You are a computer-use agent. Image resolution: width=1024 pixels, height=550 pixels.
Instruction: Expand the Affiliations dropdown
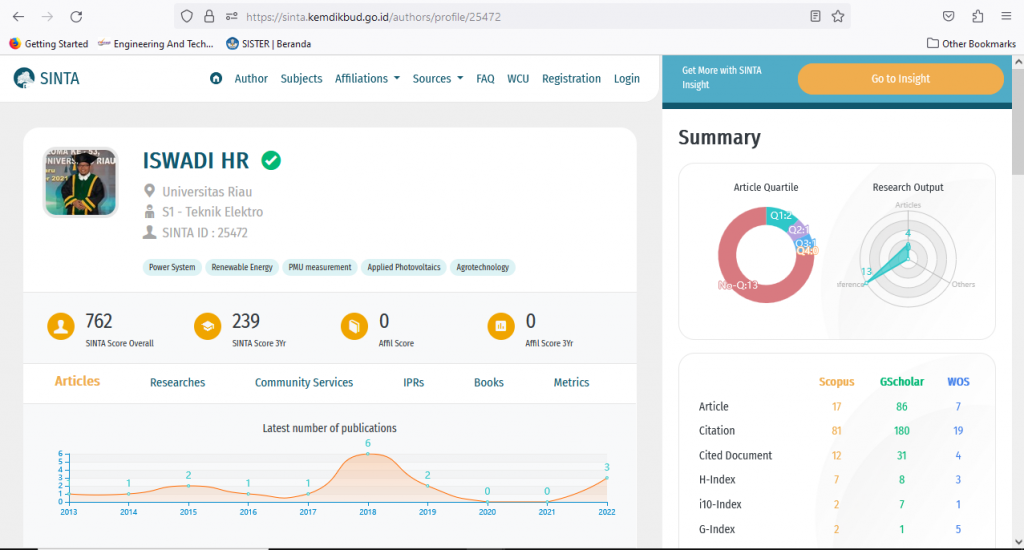point(367,78)
